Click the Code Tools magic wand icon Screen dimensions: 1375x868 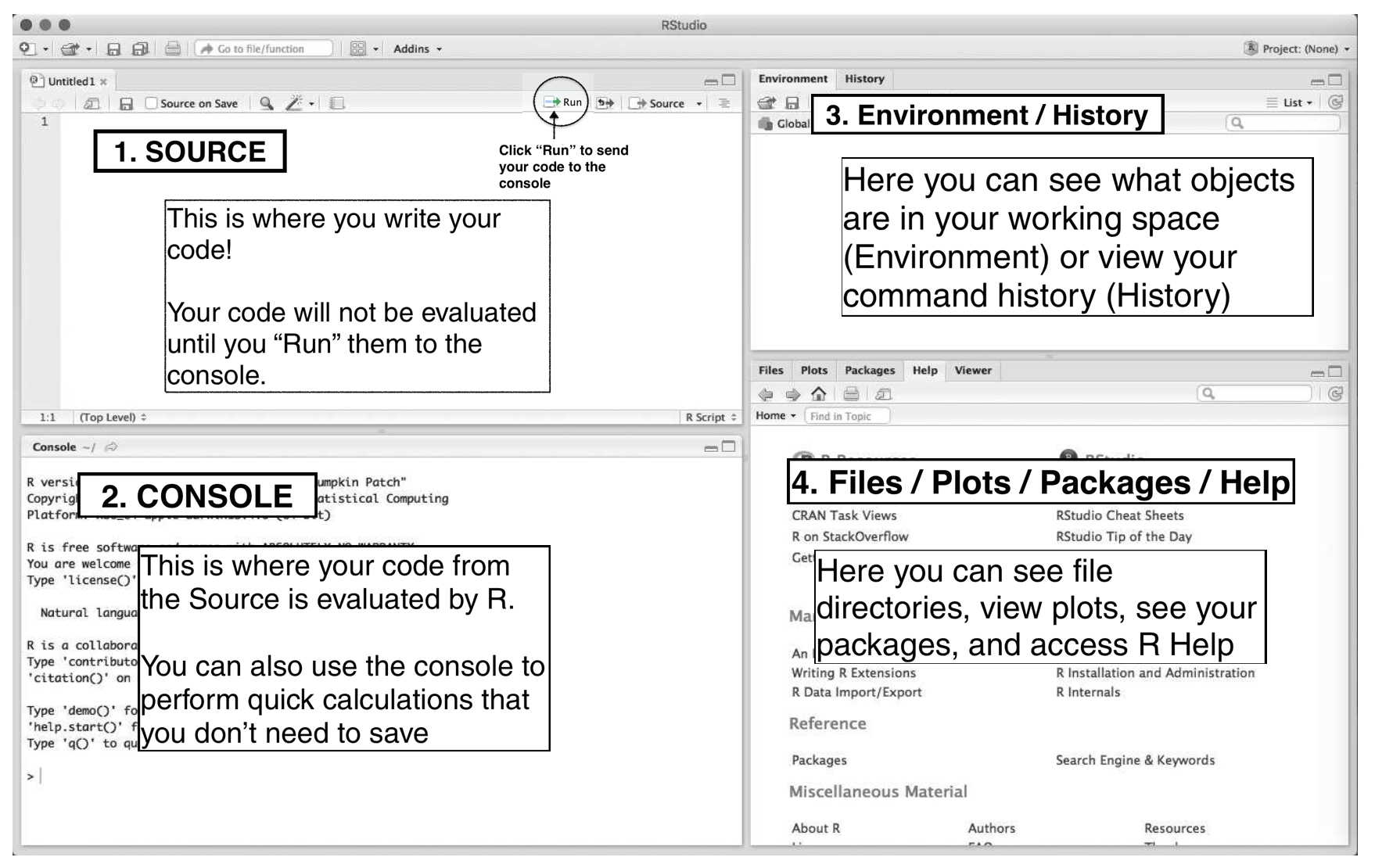click(x=295, y=103)
